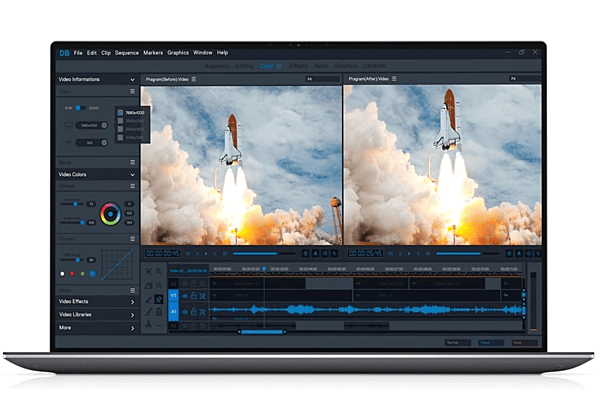Collapse the Video Informations section
Screen dimensions: 600x413
point(132,78)
